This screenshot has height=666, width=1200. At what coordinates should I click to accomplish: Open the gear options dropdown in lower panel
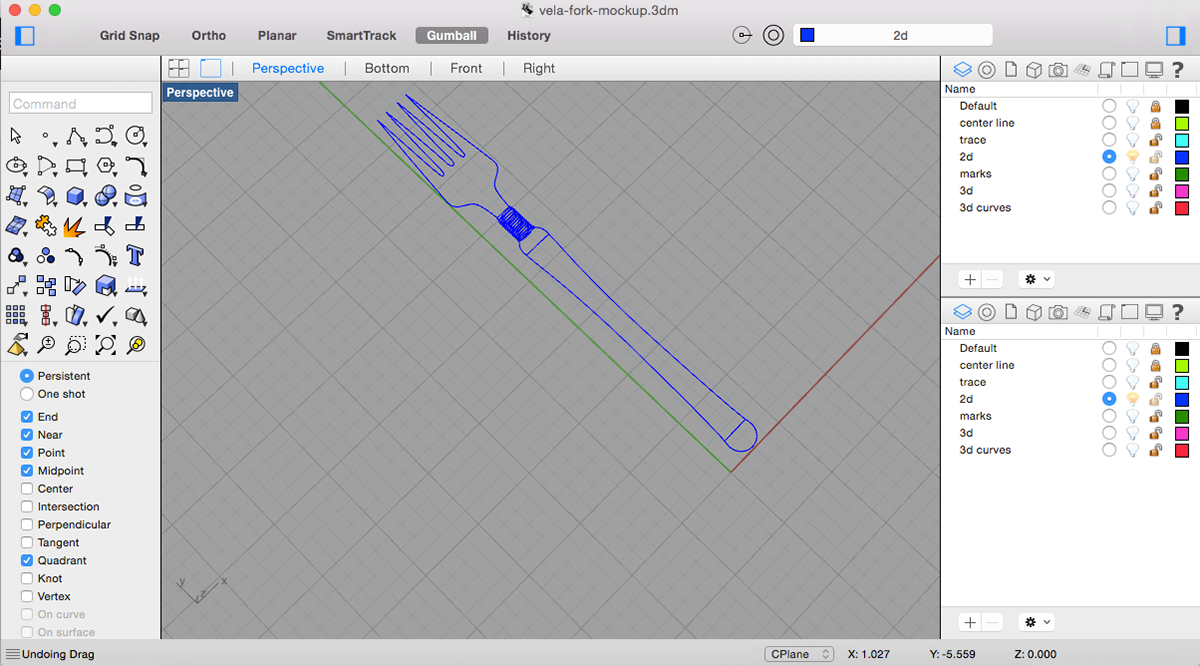[x=1036, y=622]
